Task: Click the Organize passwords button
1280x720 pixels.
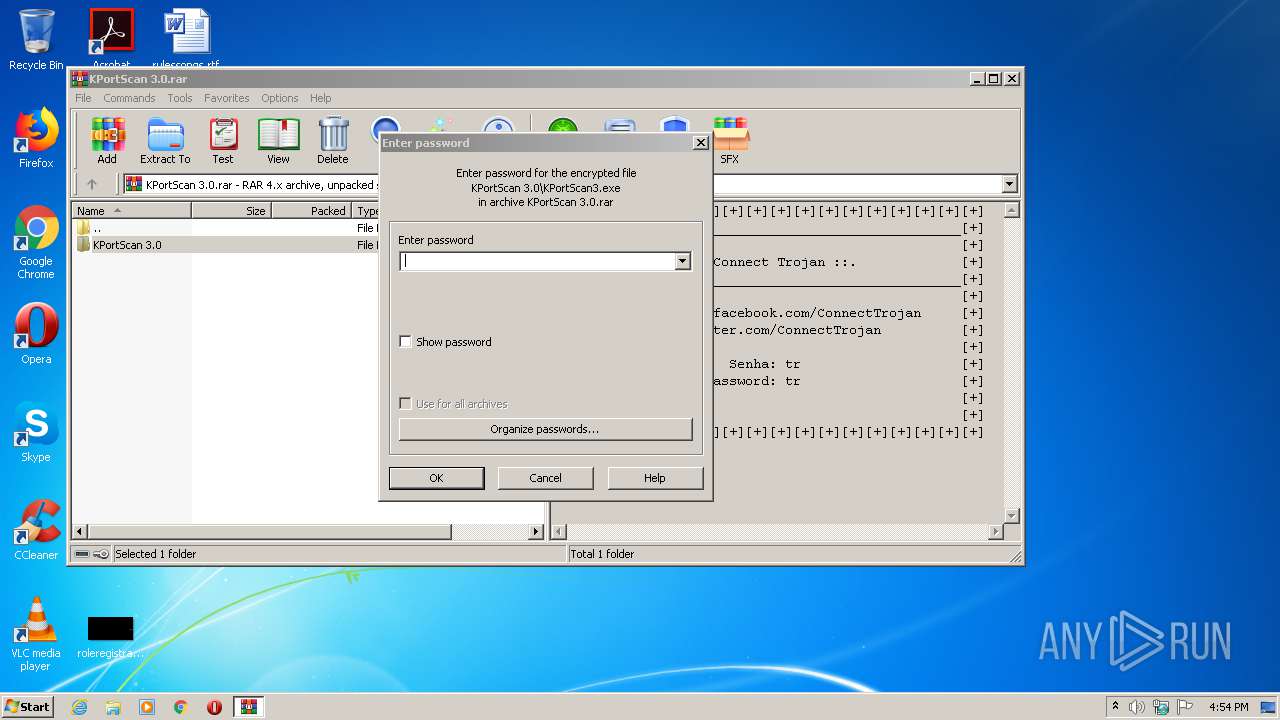Action: coord(545,429)
